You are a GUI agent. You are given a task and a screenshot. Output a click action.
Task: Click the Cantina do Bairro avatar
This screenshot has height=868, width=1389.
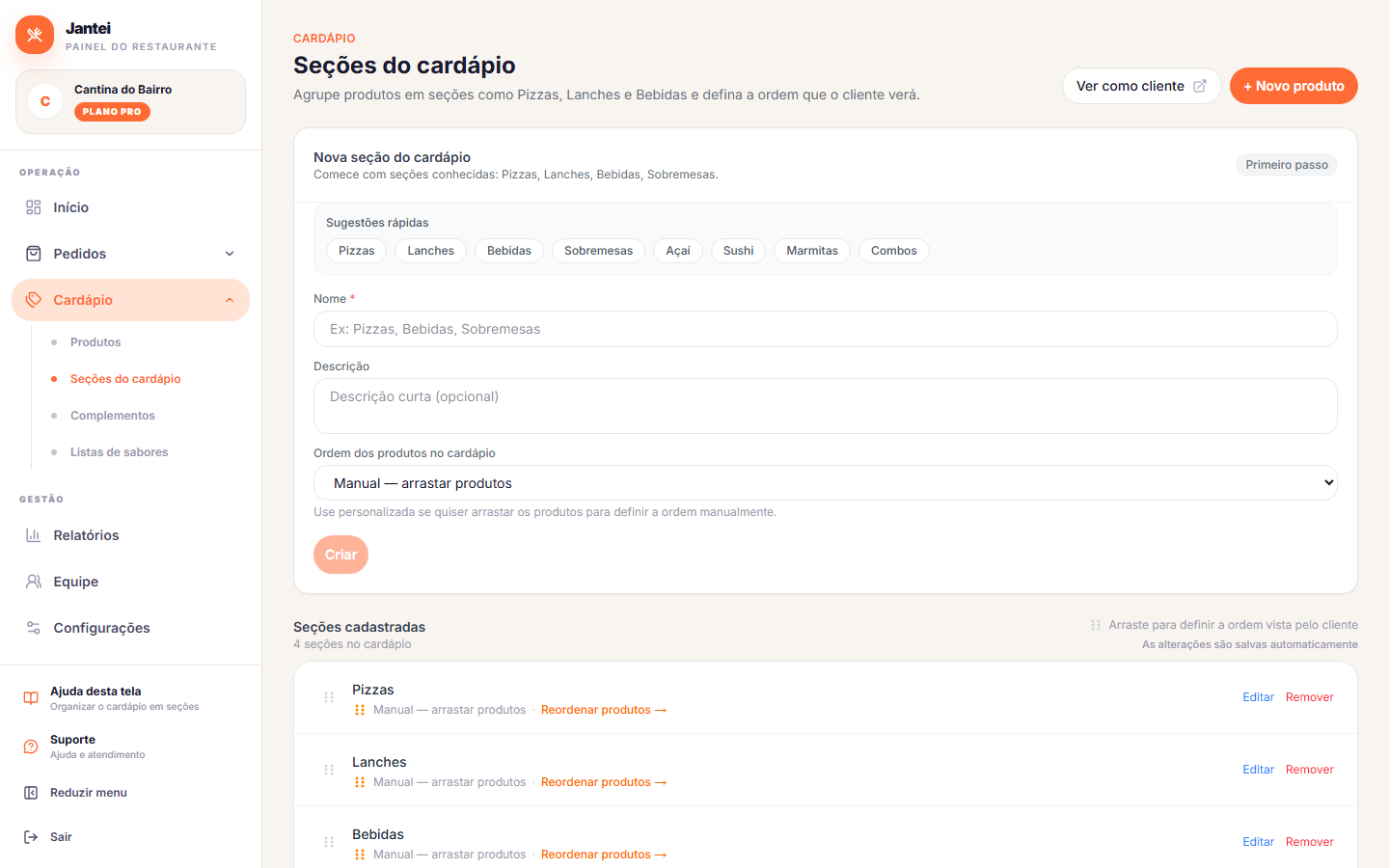pos(45,101)
